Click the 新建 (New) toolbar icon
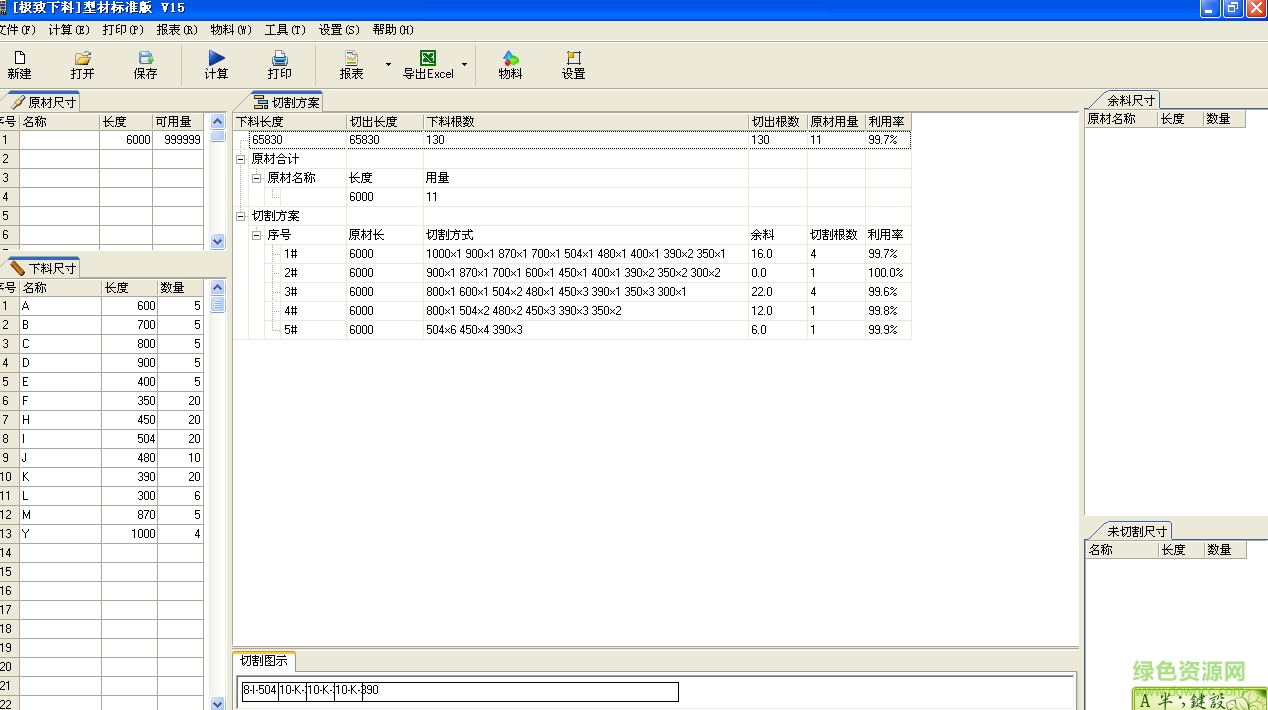The image size is (1268, 710). click(19, 65)
